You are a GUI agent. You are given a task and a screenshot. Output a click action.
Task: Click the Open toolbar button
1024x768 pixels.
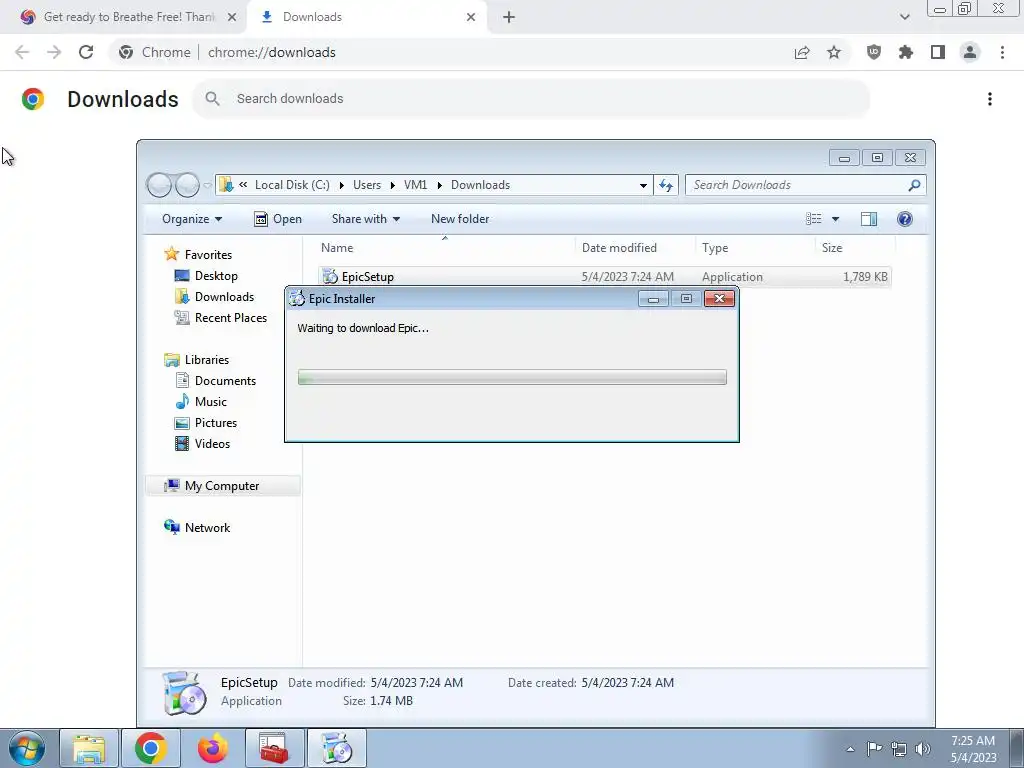(278, 219)
